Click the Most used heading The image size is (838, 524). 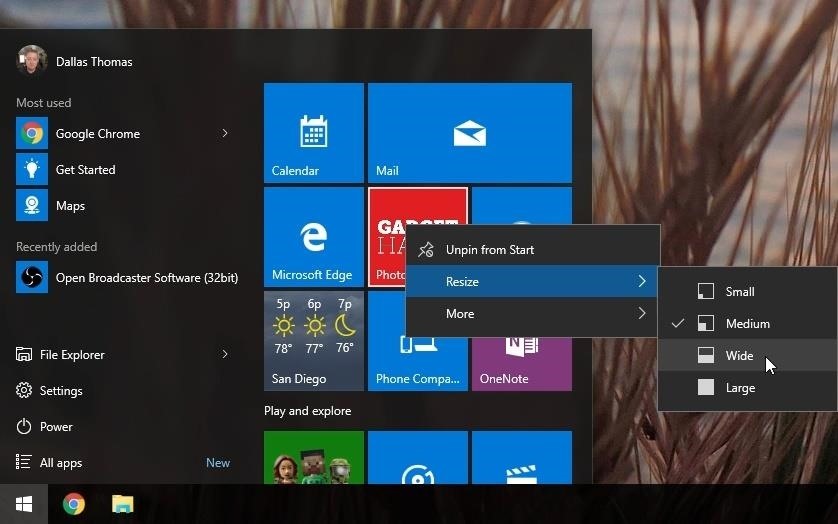(44, 103)
